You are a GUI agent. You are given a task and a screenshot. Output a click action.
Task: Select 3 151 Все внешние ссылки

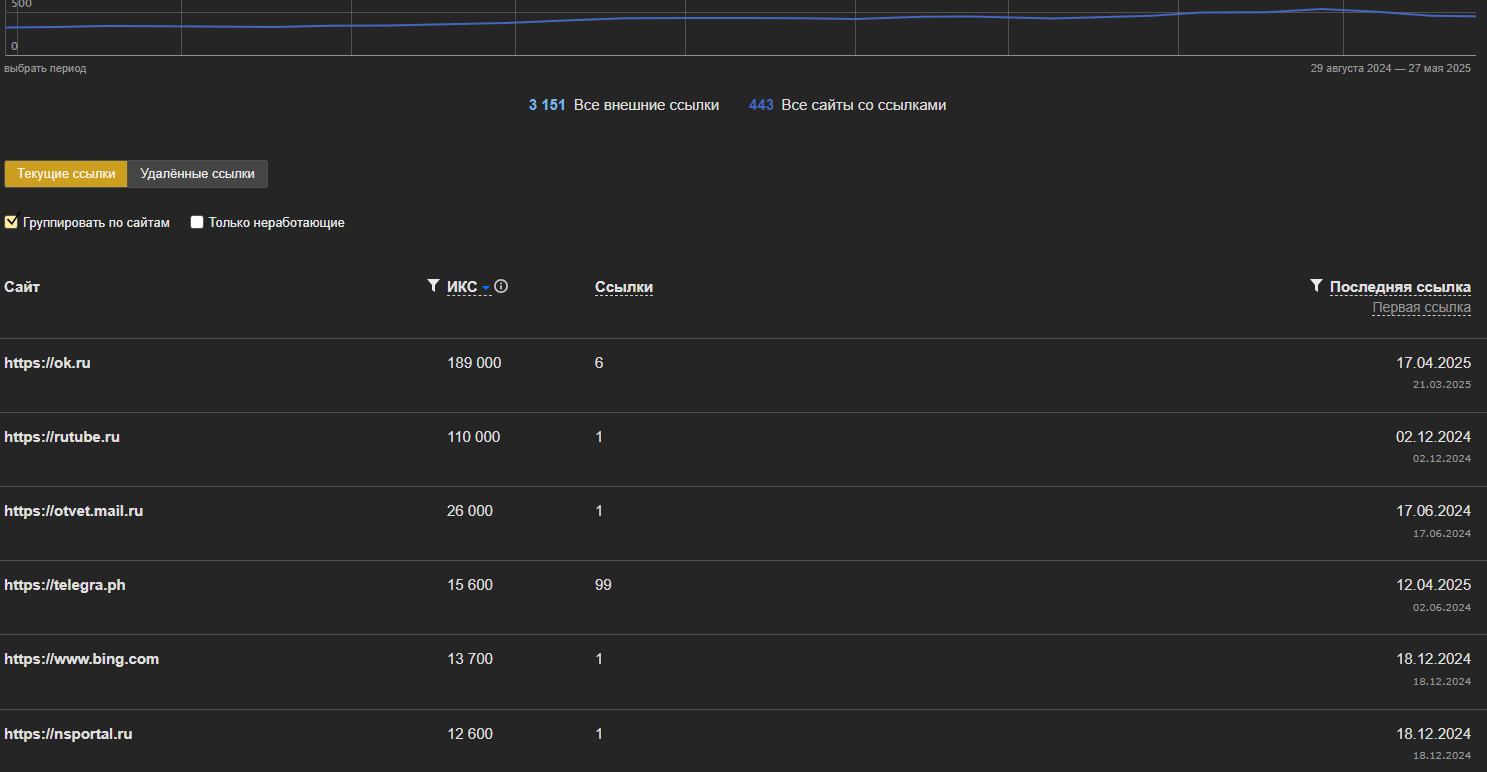click(x=624, y=105)
